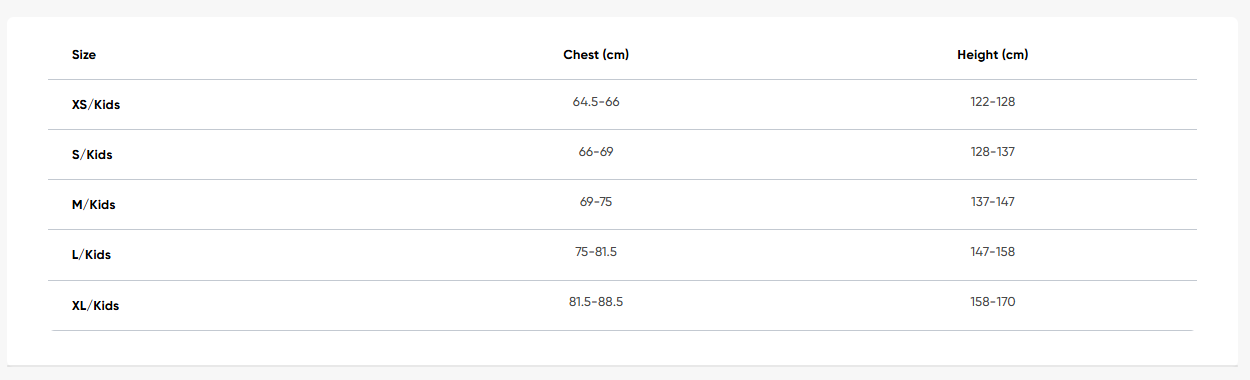Image resolution: width=1250 pixels, height=380 pixels.
Task: Click the Chest (cm) column header
Action: point(596,55)
